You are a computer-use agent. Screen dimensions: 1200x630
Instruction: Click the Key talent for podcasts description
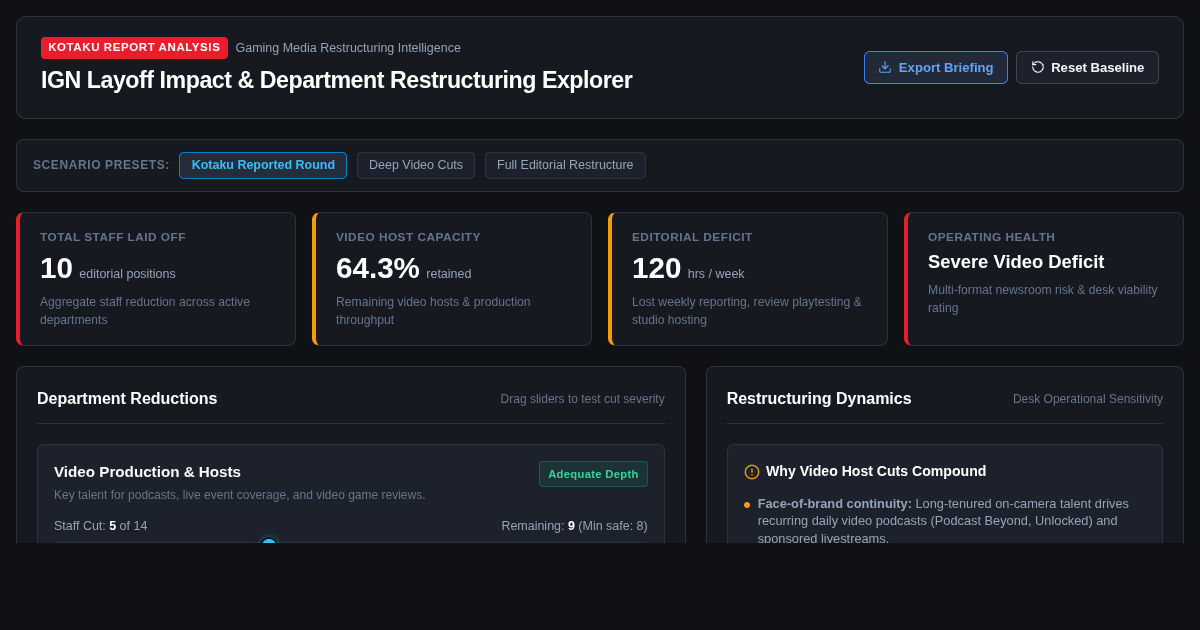coord(240,495)
